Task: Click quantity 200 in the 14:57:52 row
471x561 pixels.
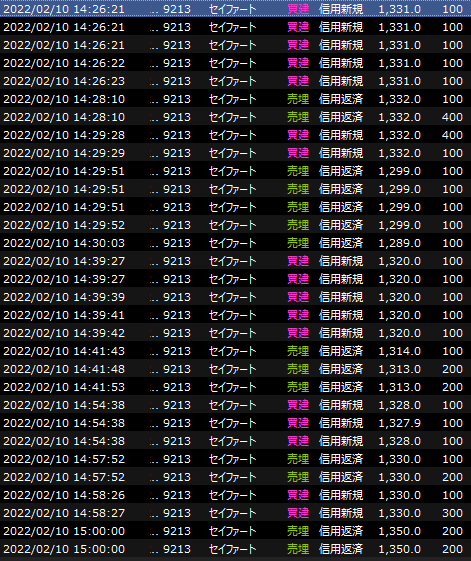Action: pyautogui.click(x=452, y=477)
